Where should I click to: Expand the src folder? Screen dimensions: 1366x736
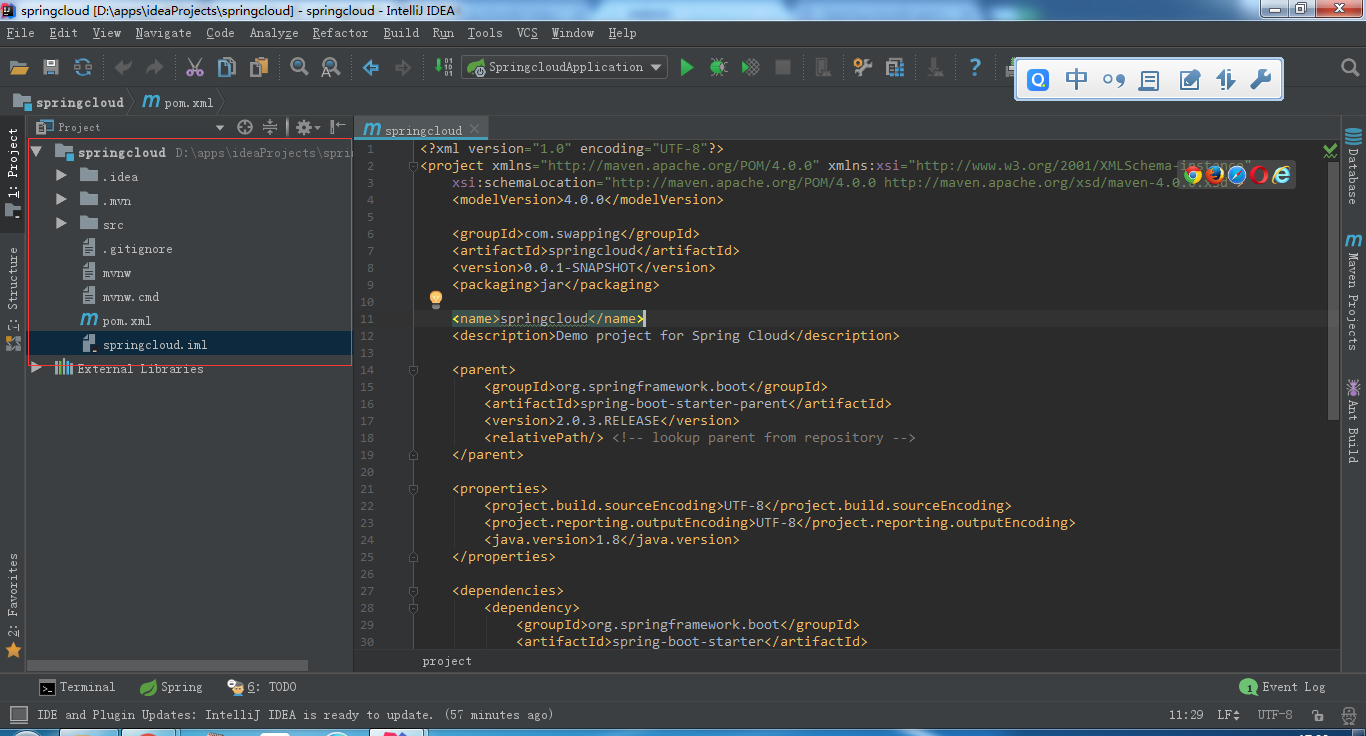coord(61,224)
